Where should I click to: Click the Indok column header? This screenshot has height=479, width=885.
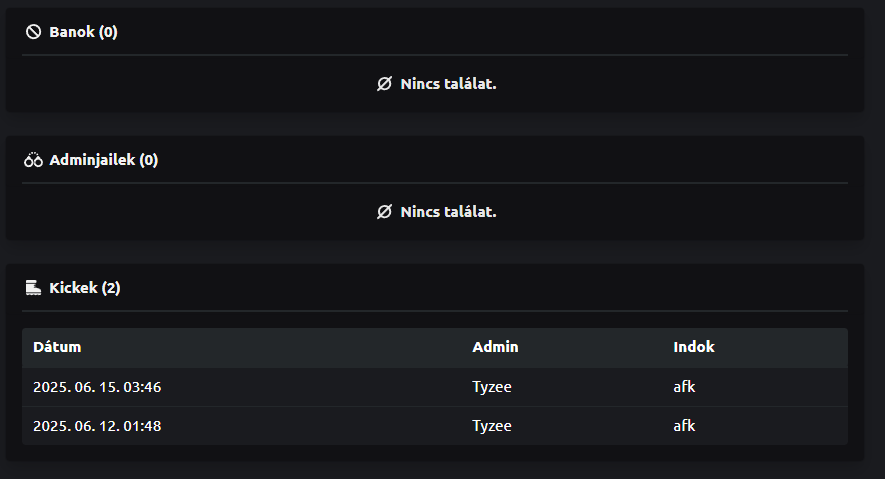(694, 347)
